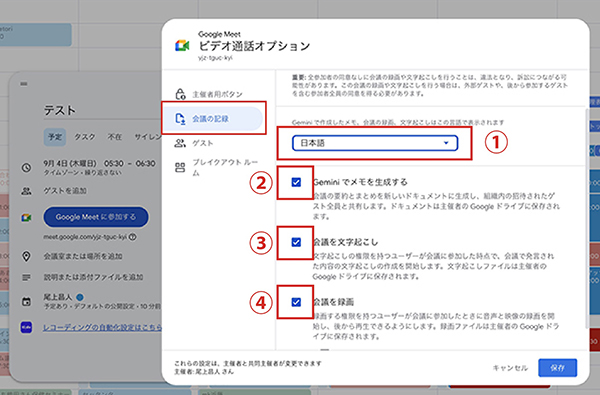Click the document icon beside 会議の記録
This screenshot has height=395, width=600.
coord(180,119)
